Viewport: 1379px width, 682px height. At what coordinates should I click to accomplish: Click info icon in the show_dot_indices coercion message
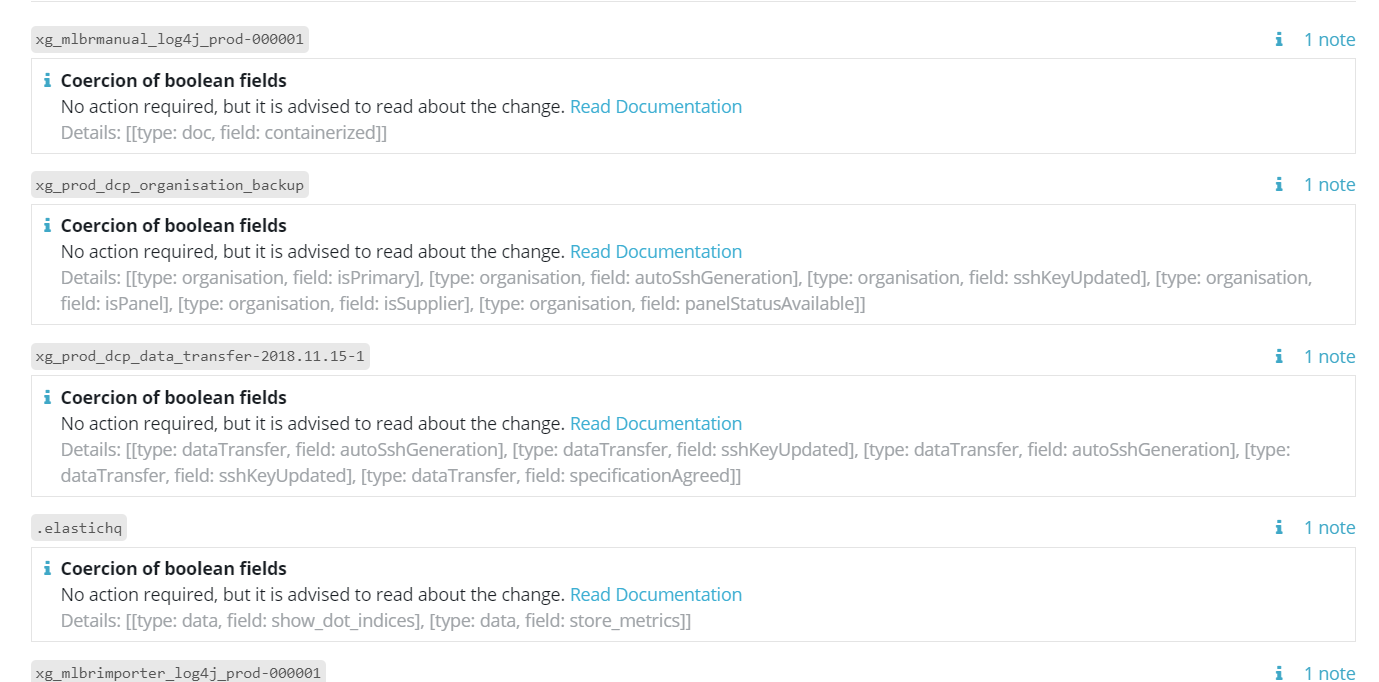coord(47,569)
